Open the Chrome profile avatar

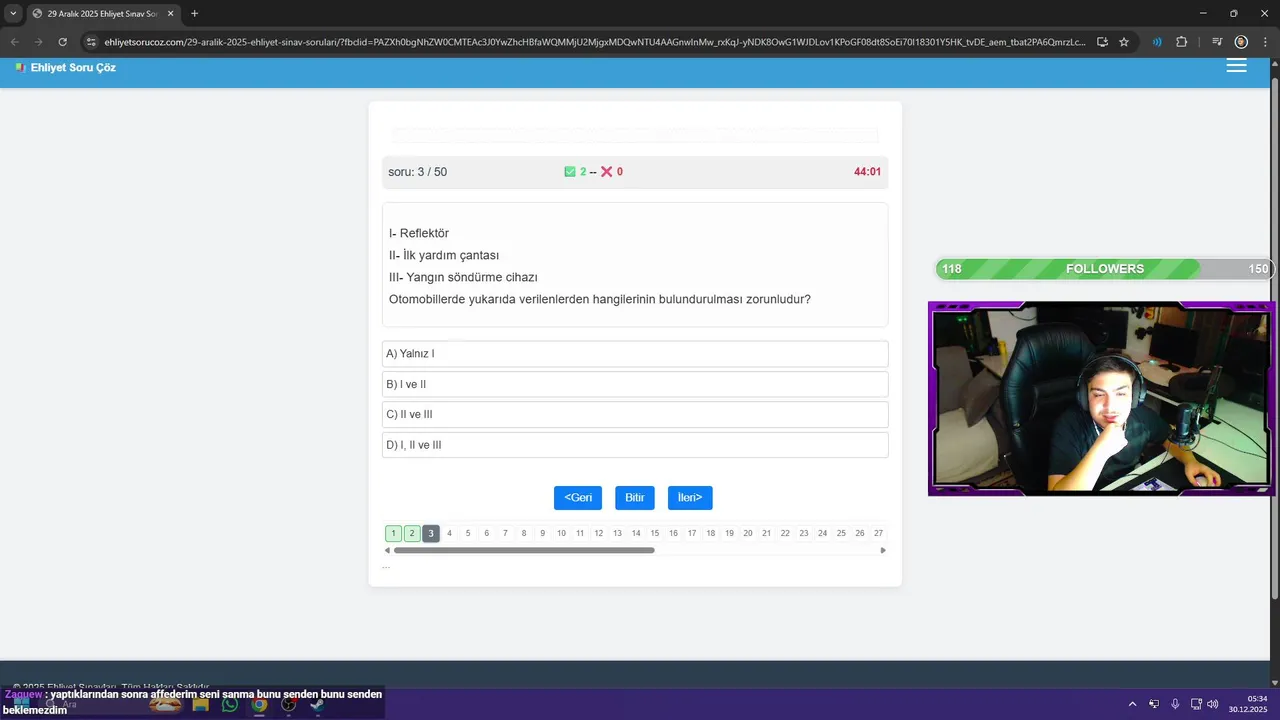coord(1241,42)
